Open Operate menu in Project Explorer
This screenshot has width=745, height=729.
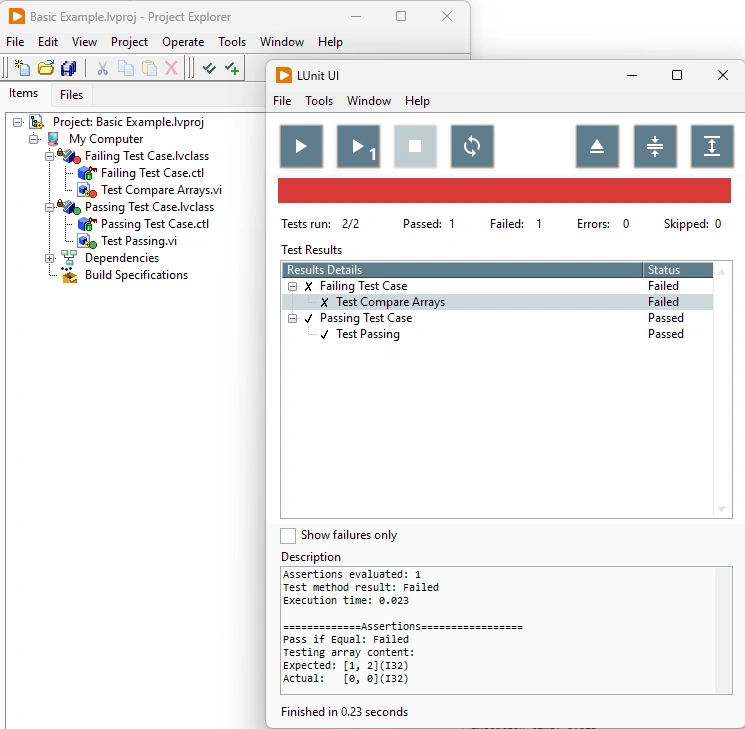[x=183, y=42]
